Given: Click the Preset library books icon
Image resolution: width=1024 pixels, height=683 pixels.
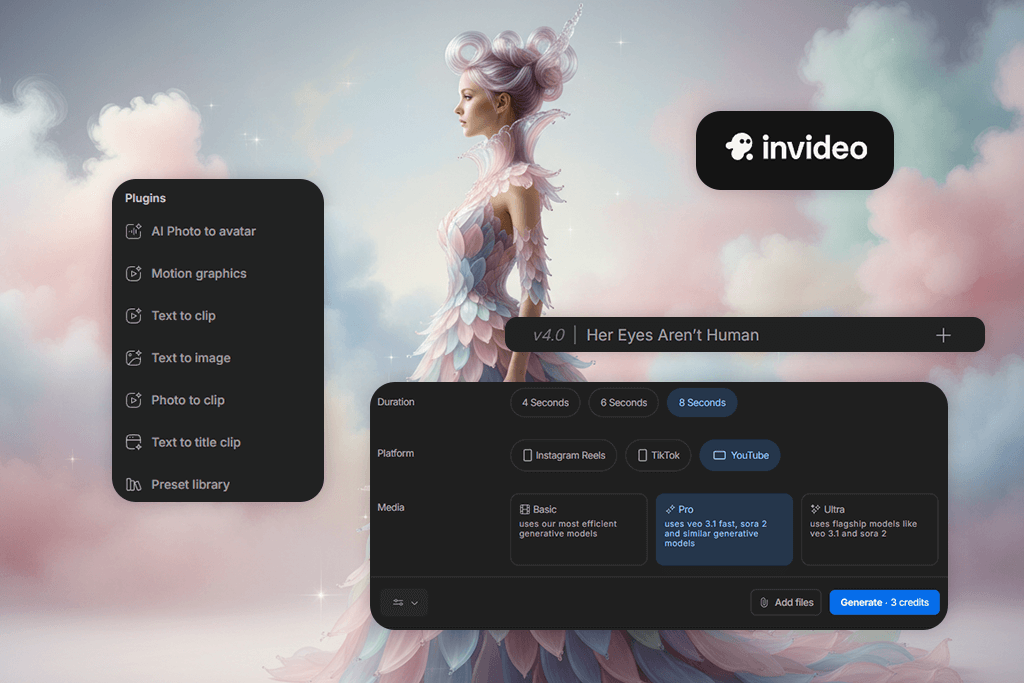Looking at the screenshot, I should [x=133, y=484].
